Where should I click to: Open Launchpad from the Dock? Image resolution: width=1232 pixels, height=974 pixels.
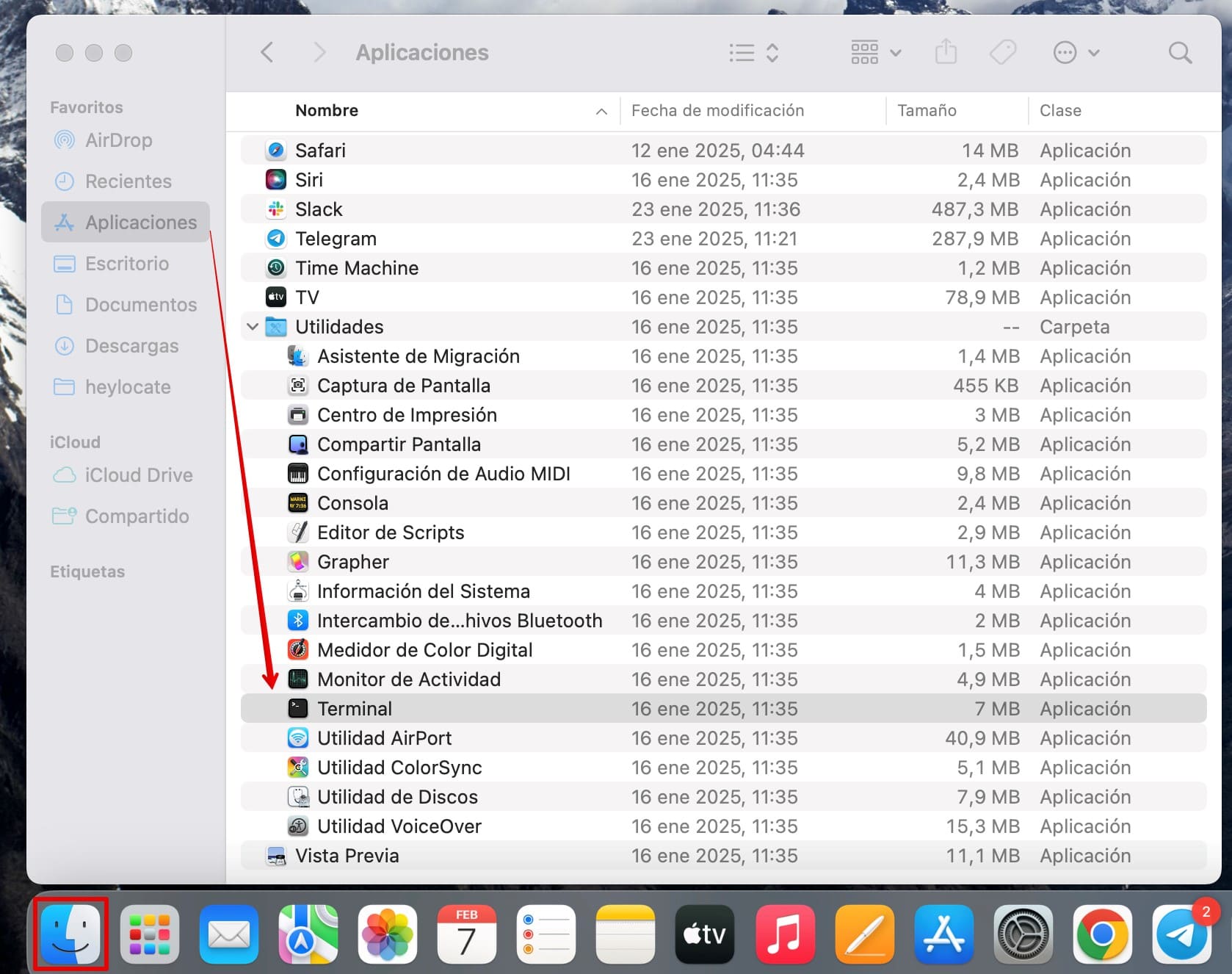point(150,934)
